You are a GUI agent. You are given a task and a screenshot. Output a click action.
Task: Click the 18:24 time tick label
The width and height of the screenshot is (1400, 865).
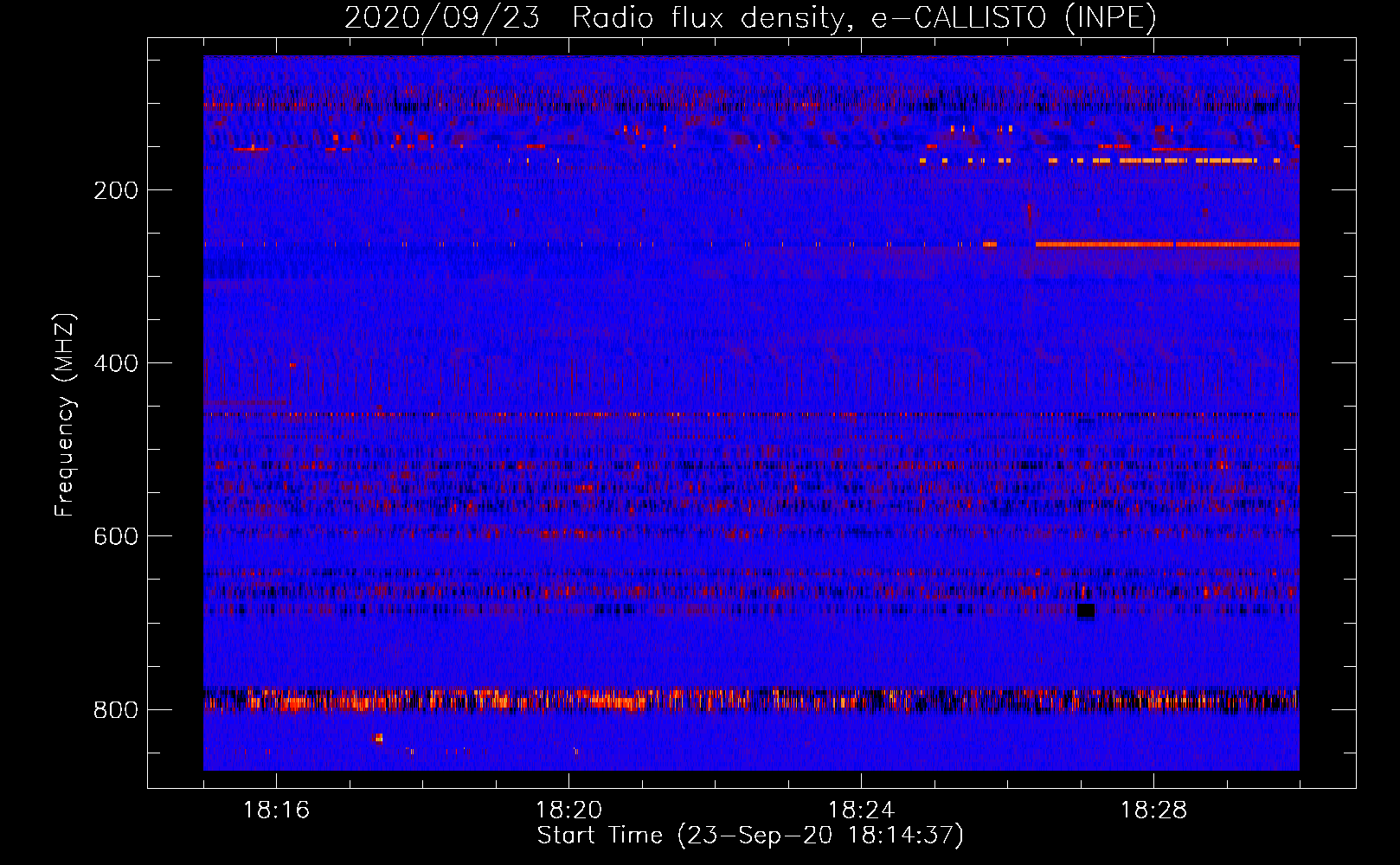(862, 811)
